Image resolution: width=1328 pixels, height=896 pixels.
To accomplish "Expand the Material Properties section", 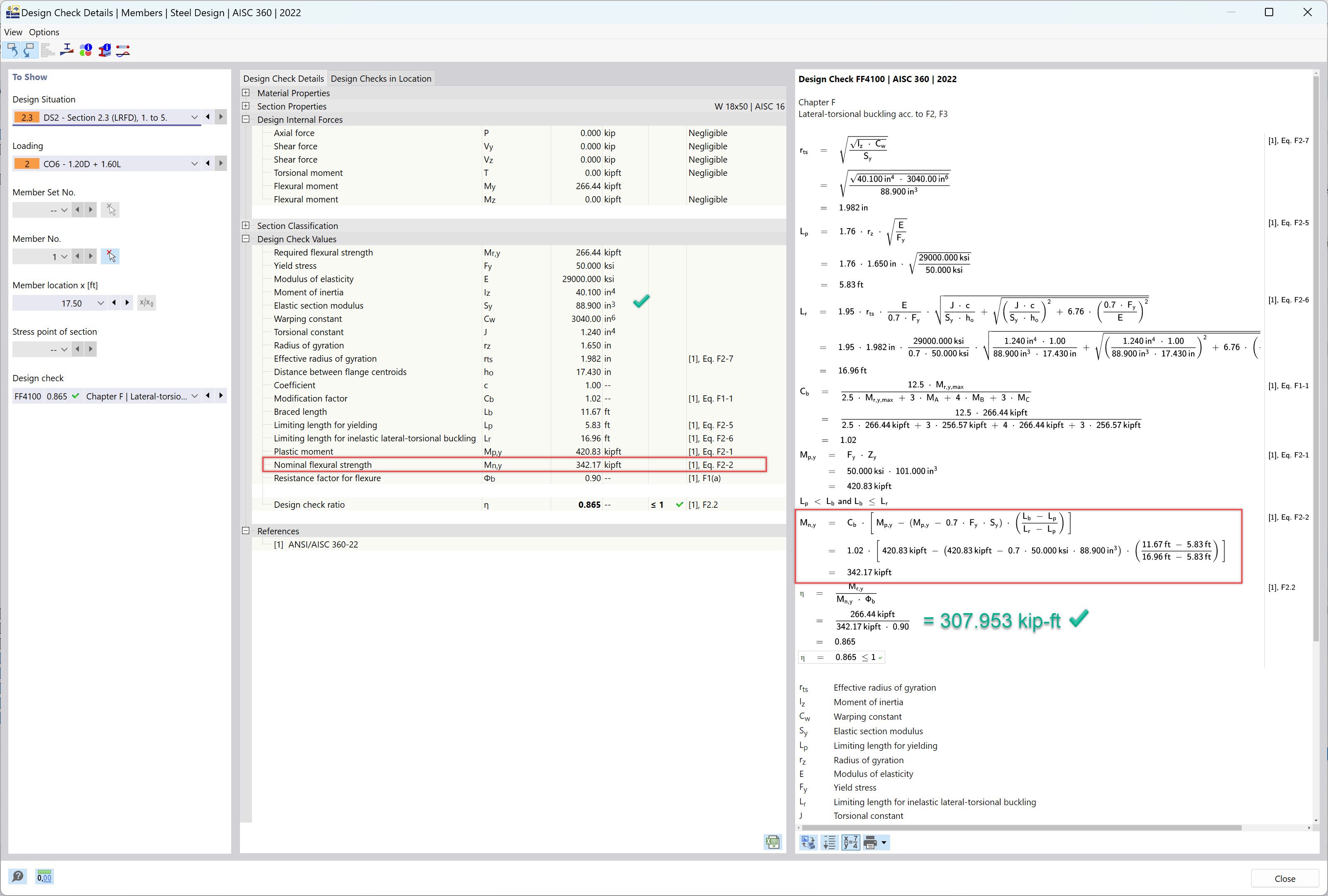I will point(246,92).
